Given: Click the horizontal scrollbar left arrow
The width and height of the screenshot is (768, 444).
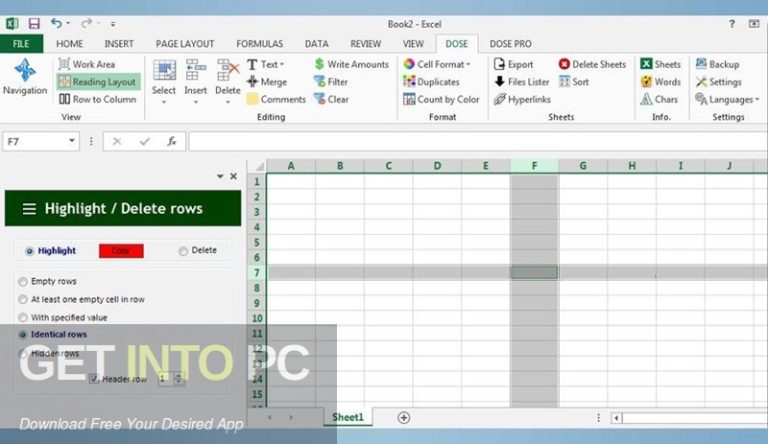Looking at the screenshot, I should pyautogui.click(x=616, y=418).
